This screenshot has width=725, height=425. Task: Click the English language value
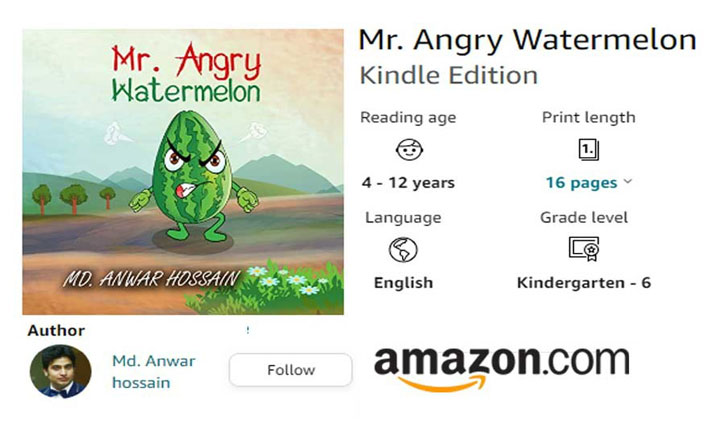tap(403, 283)
